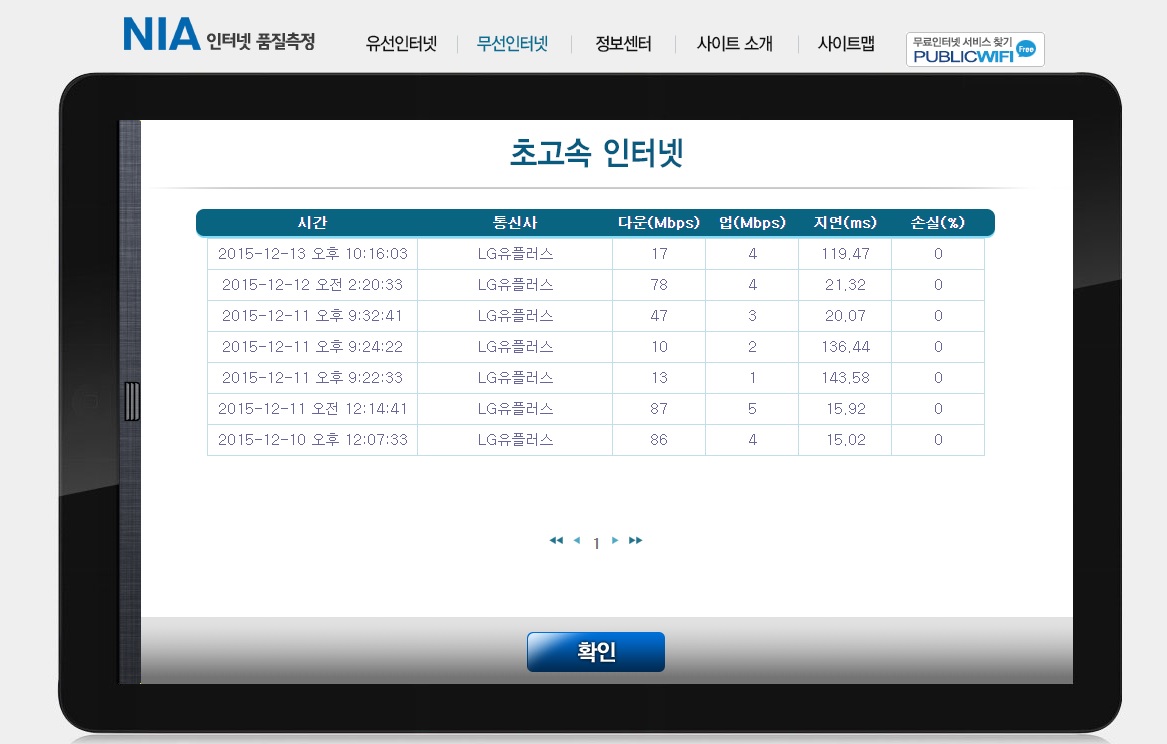This screenshot has width=1167, height=744.
Task: Go to the first page of results
Action: coord(556,541)
